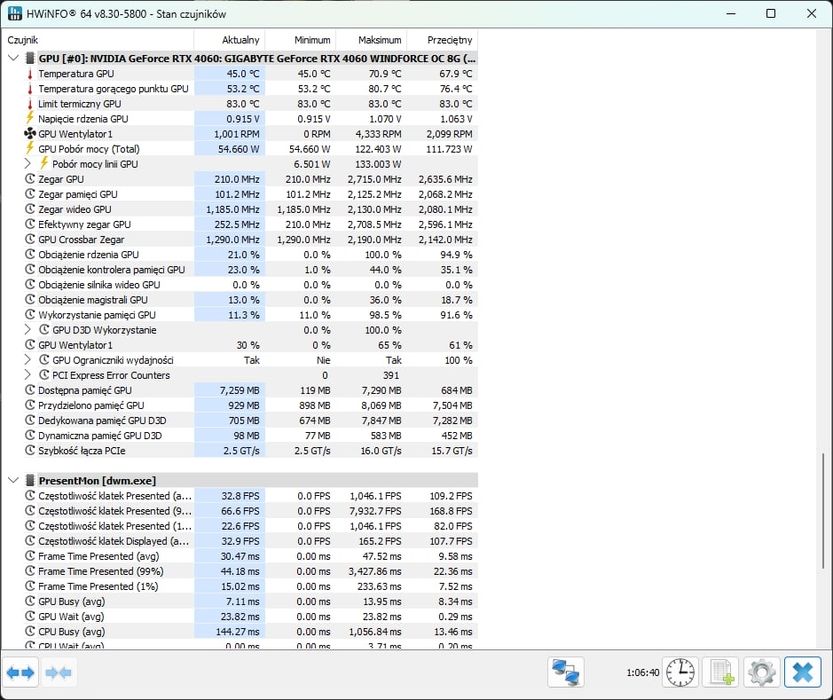Click the expand panels arrows button
The image size is (833, 700).
[21, 672]
